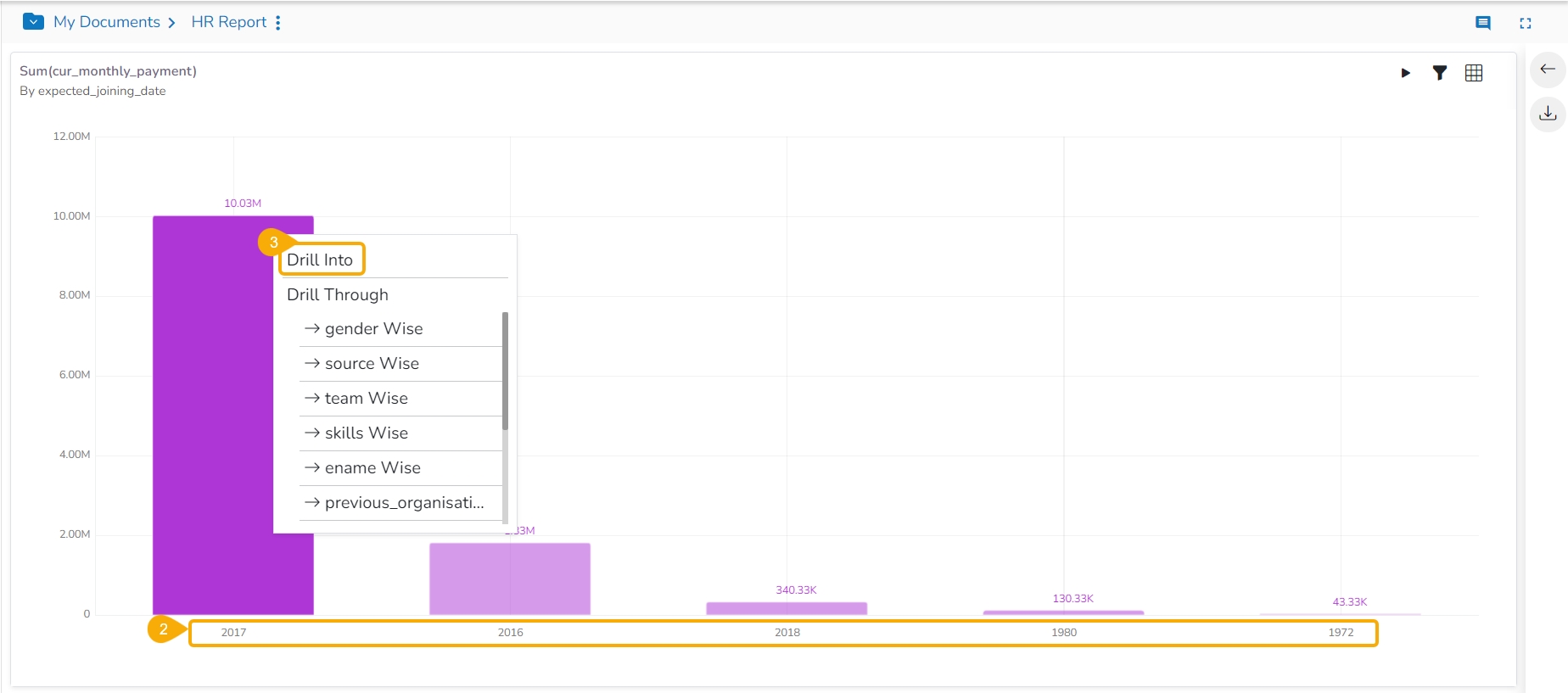Switch to grid table view icon

tap(1474, 73)
